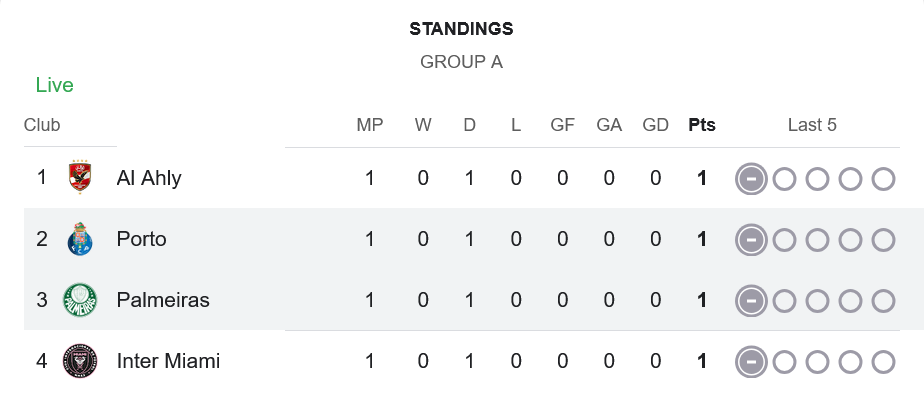The height and width of the screenshot is (408, 924).
Task: Open the Al Ahly team name link
Action: [149, 178]
